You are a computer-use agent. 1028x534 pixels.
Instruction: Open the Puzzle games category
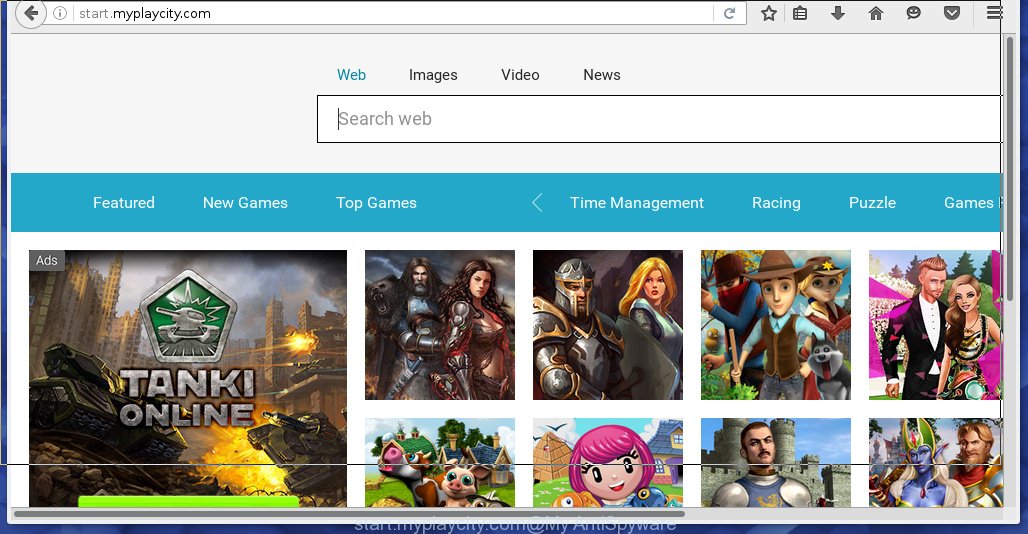tap(872, 202)
